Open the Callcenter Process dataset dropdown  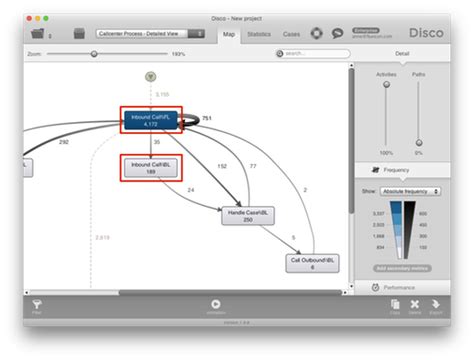(150, 34)
